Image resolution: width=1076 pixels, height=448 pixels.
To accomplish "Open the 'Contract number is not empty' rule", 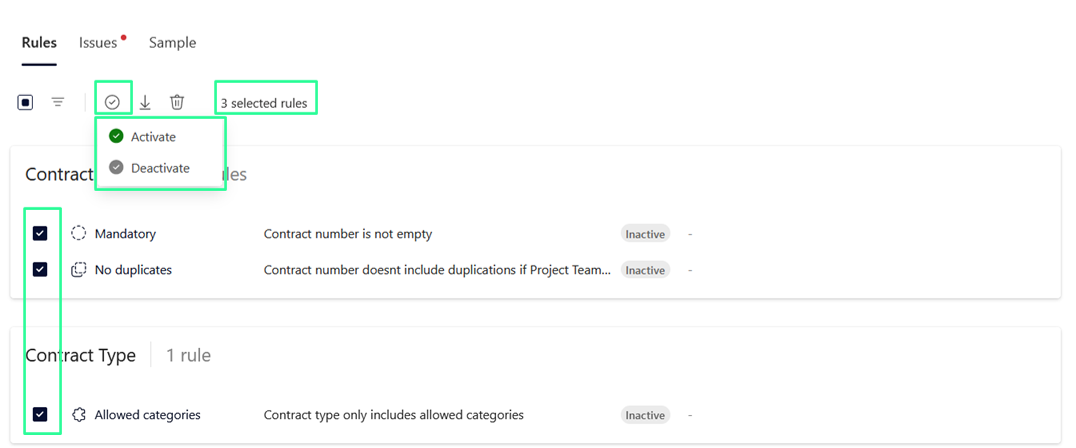I will tap(348, 234).
